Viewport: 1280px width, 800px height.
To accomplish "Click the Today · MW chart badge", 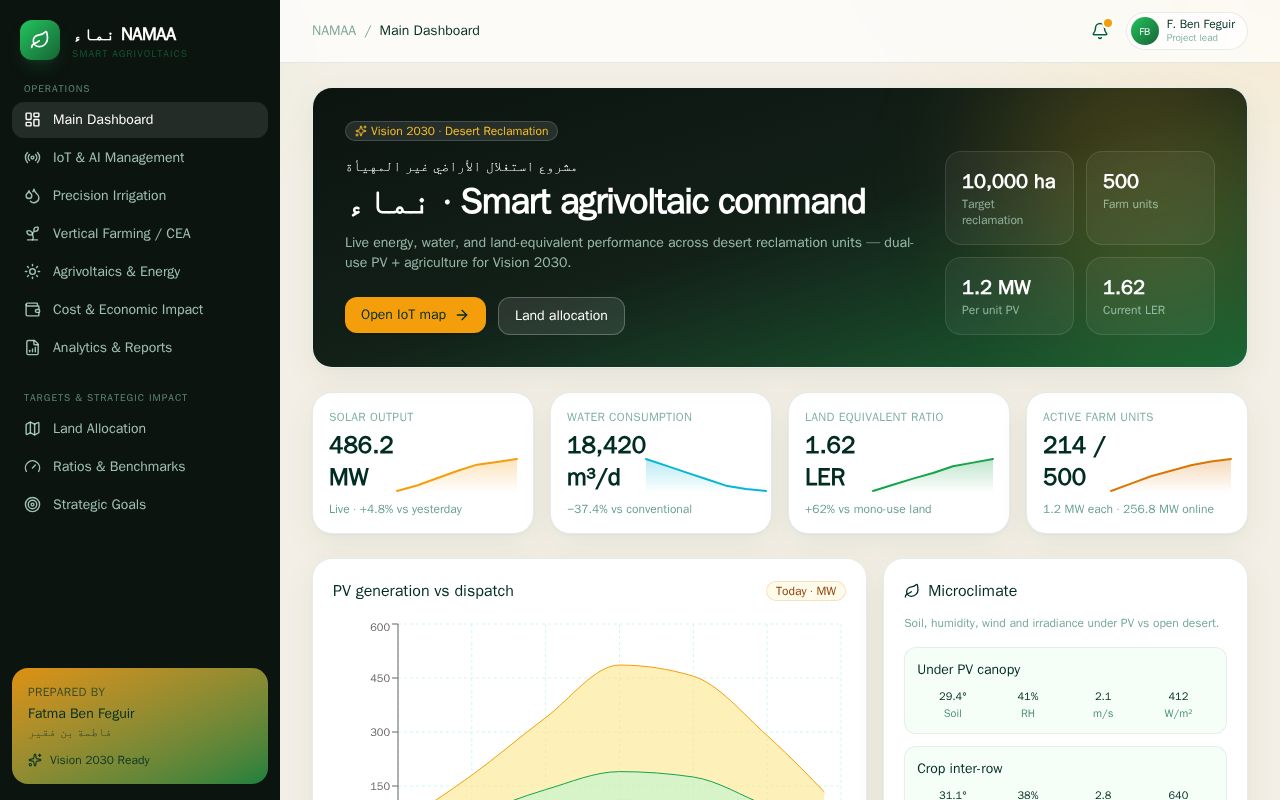I will point(806,591).
